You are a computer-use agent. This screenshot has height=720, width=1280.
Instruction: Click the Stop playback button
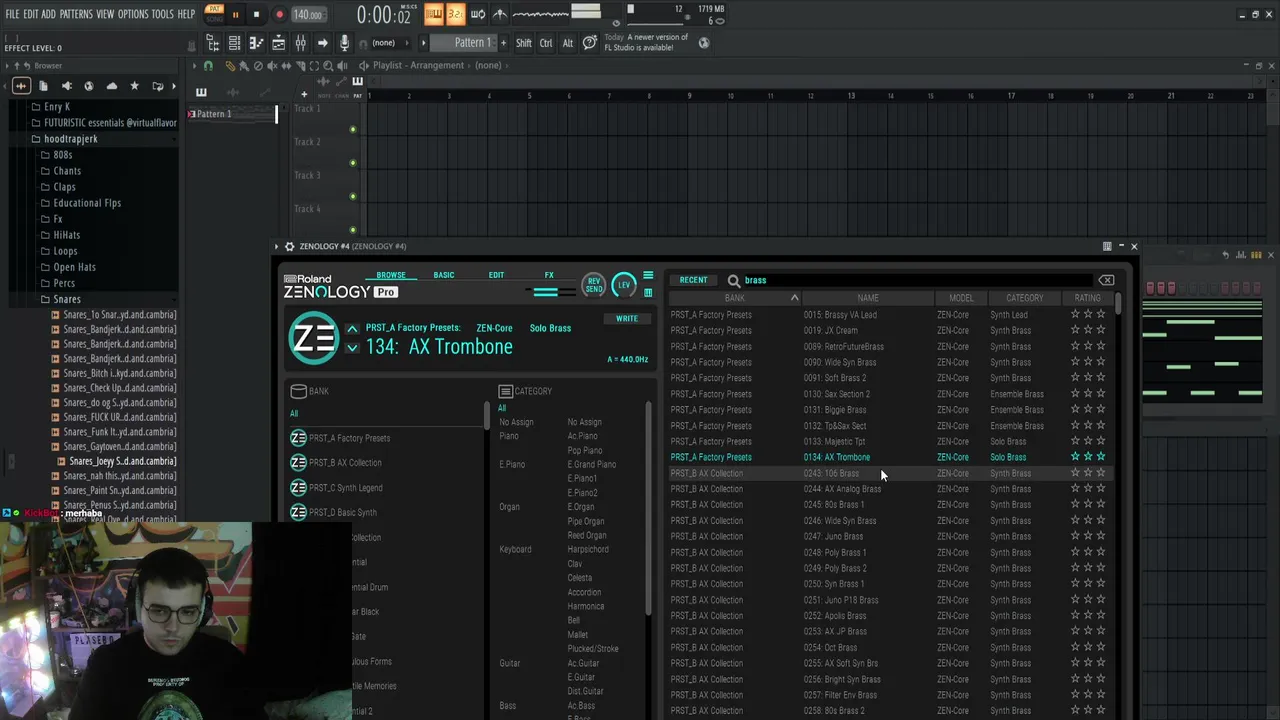[x=256, y=14]
